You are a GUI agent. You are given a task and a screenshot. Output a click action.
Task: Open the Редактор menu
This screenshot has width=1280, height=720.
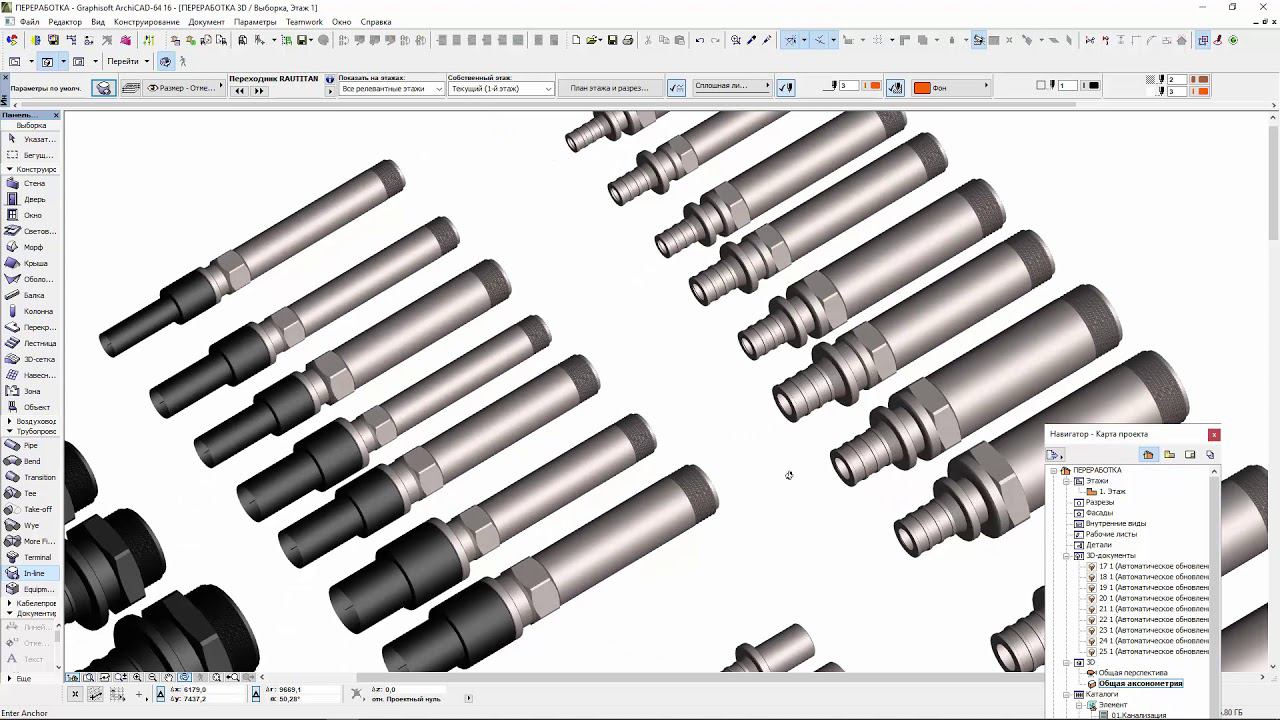pos(65,22)
